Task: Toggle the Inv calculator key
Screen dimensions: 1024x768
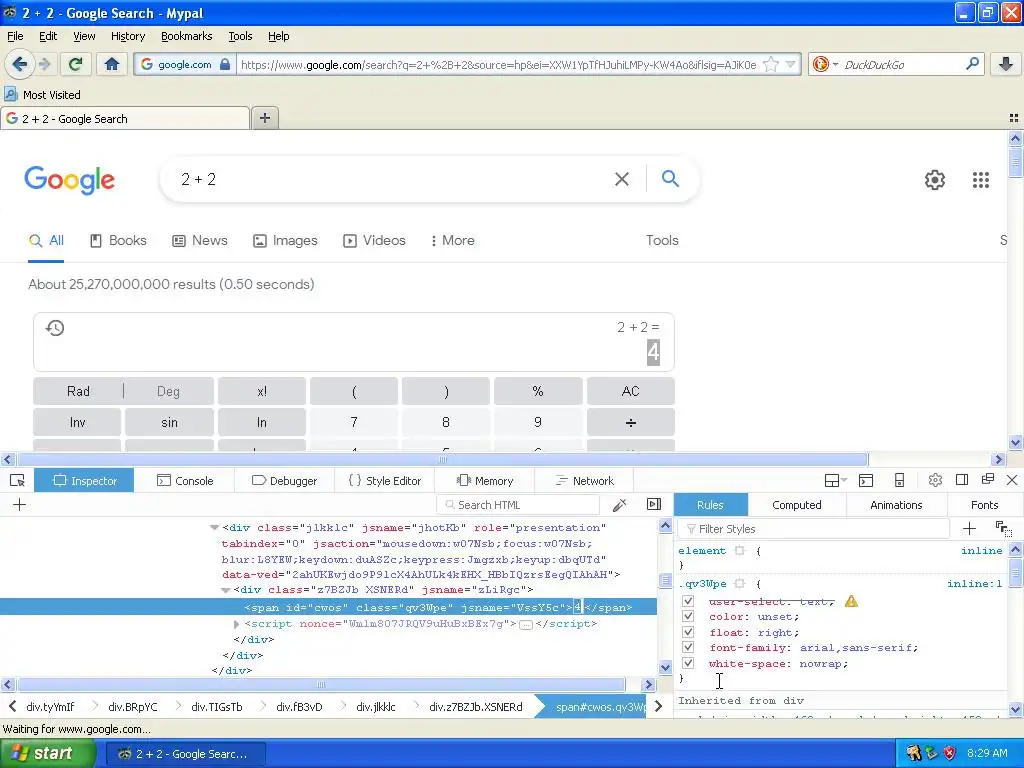Action: [77, 423]
